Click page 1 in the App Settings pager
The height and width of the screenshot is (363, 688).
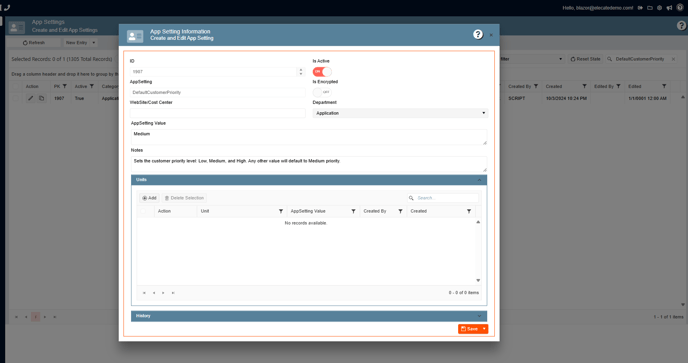(36, 317)
